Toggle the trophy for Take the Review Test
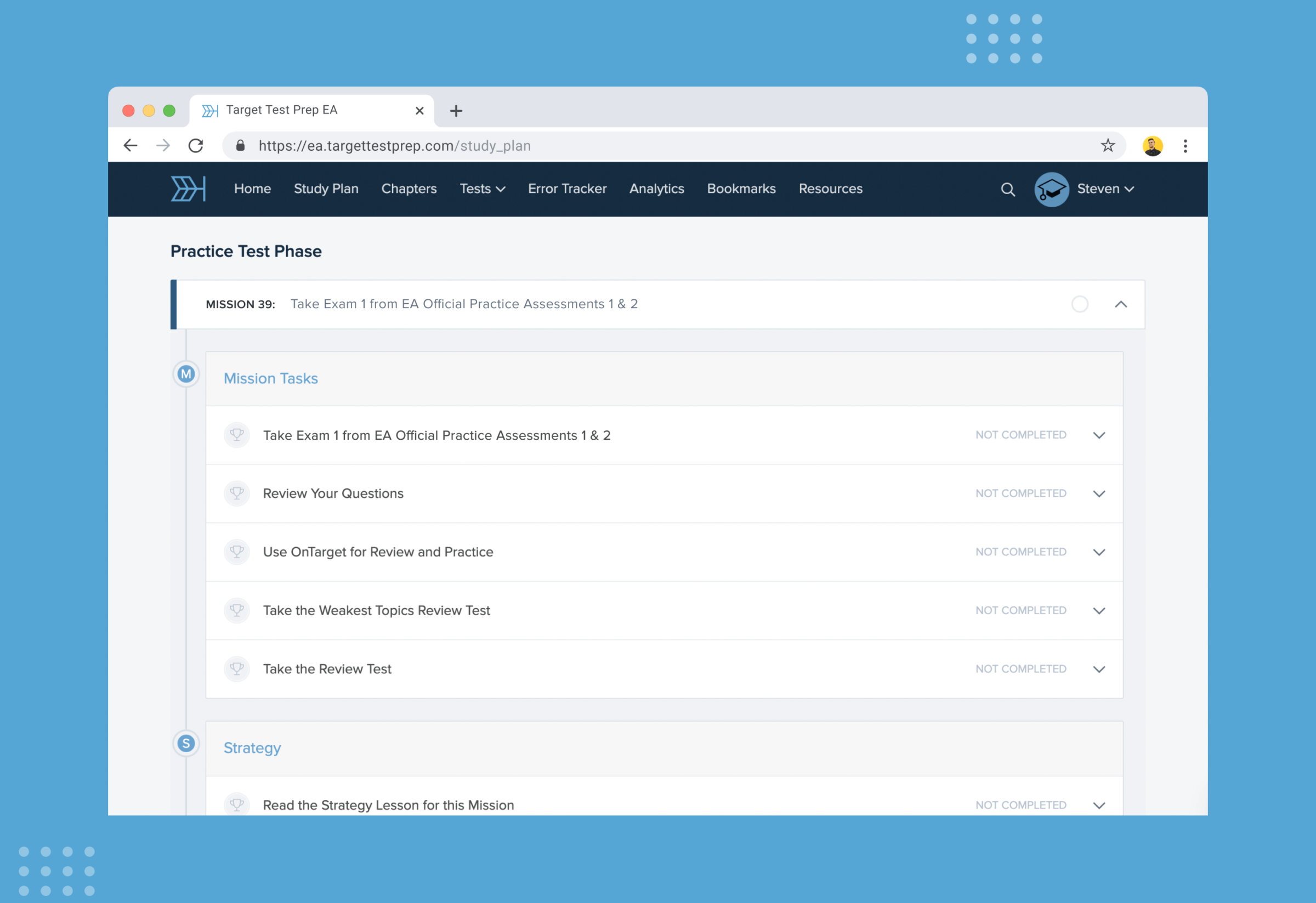The image size is (1316, 903). [237, 669]
